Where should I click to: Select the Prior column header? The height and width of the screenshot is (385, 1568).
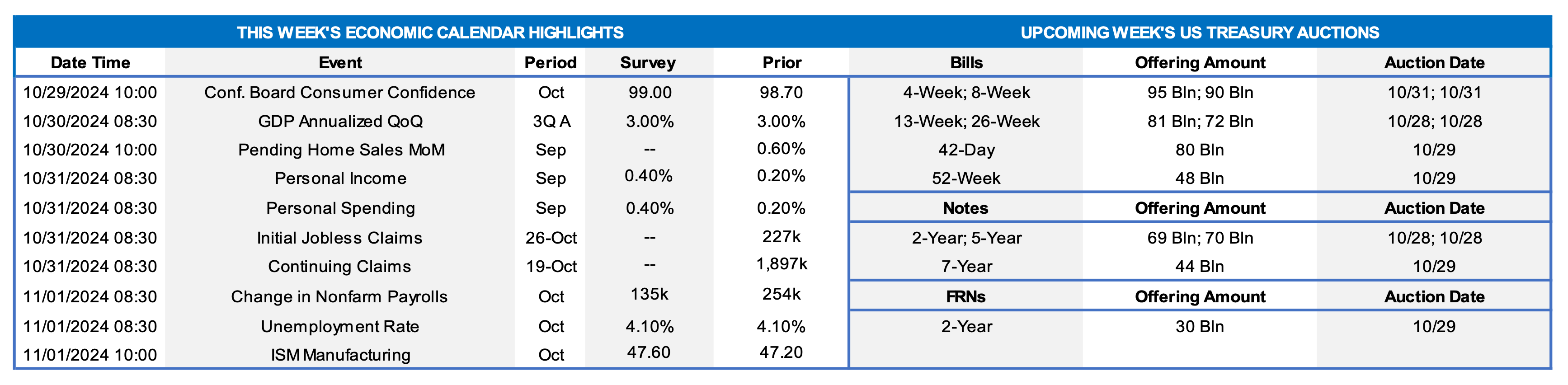[x=782, y=63]
